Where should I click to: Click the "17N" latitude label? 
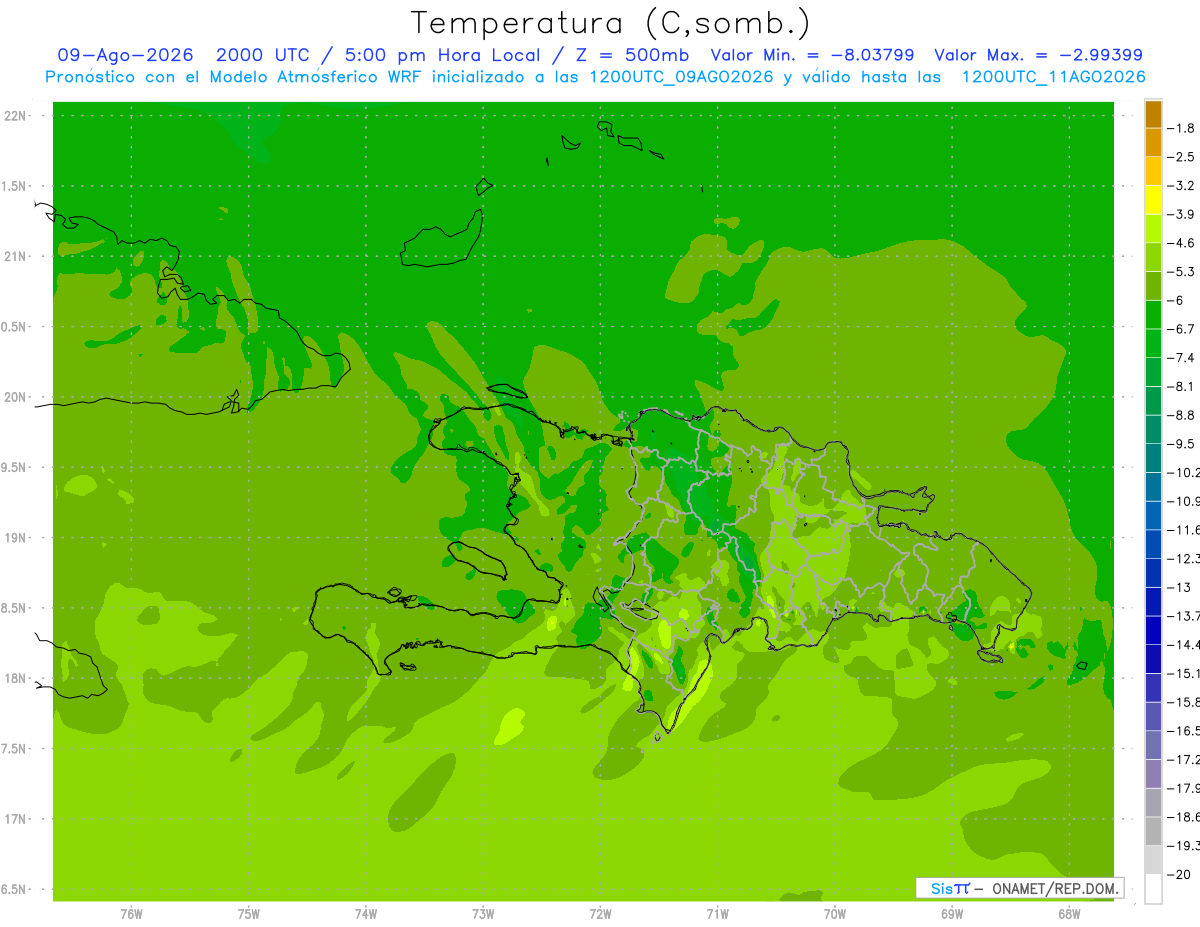coord(14,819)
